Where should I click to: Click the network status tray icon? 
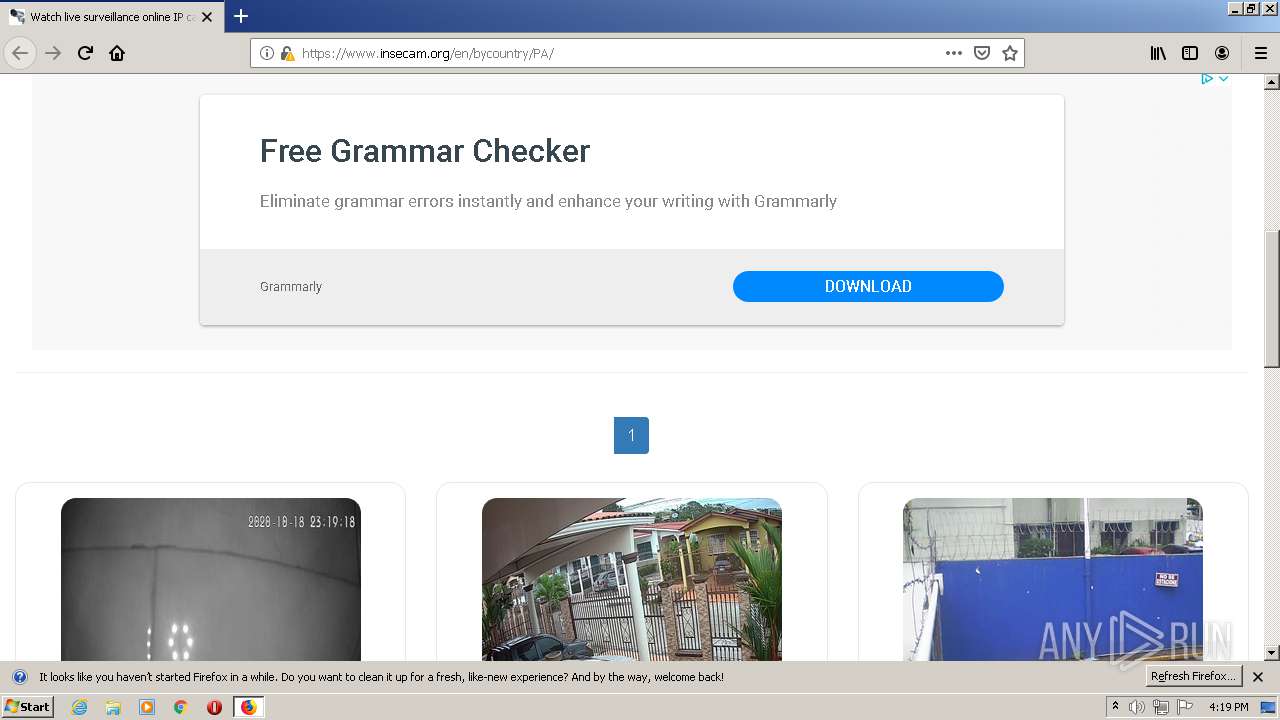(x=1161, y=707)
